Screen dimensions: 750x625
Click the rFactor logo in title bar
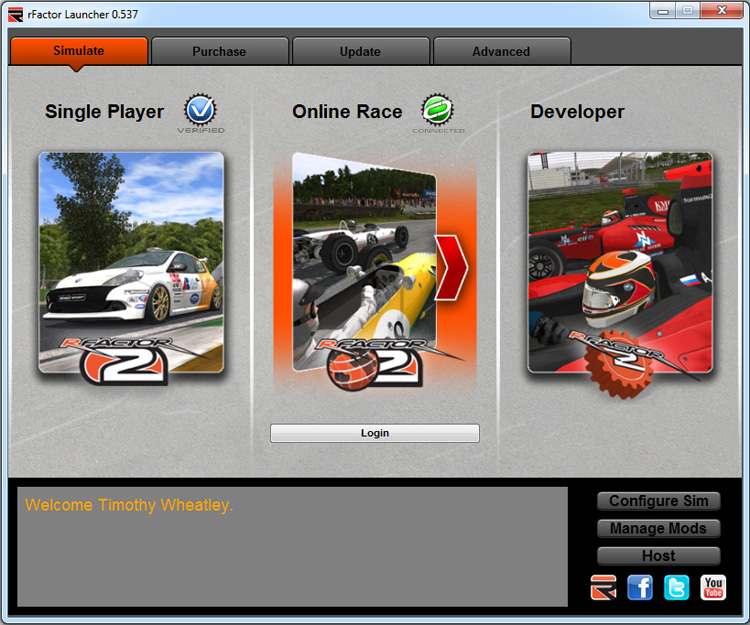click(x=15, y=12)
